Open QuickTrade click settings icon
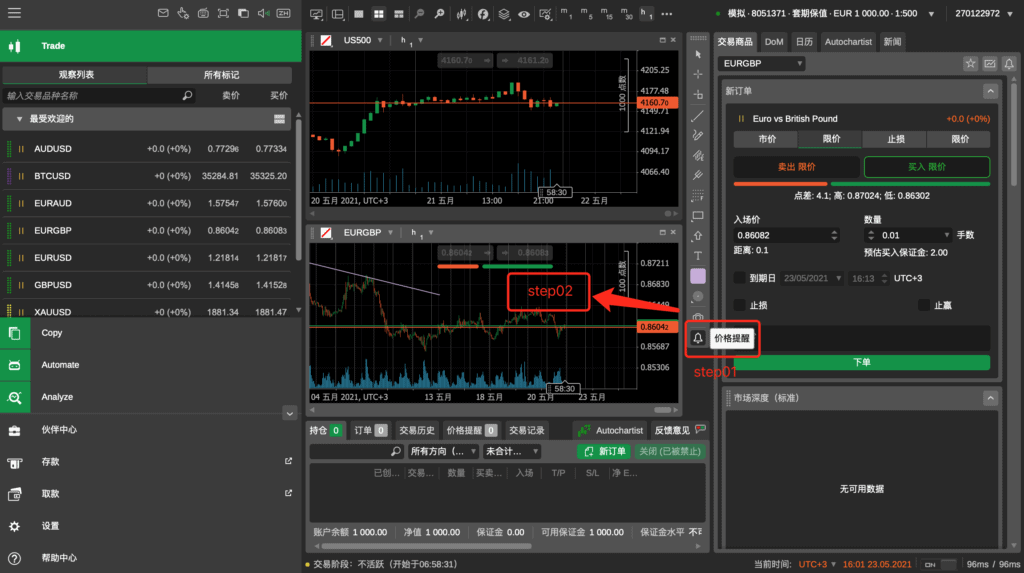1024x573 pixels. 183,13
